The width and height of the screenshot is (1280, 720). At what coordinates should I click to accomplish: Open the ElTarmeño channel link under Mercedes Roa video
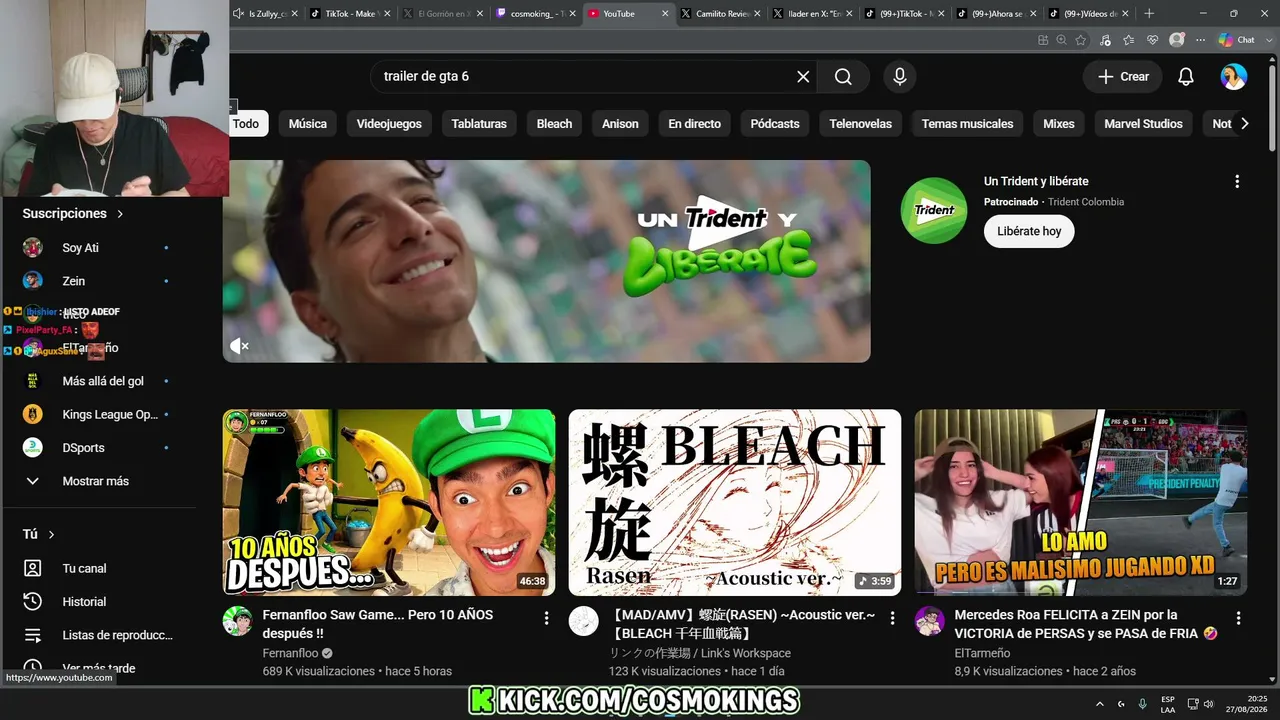[982, 653]
